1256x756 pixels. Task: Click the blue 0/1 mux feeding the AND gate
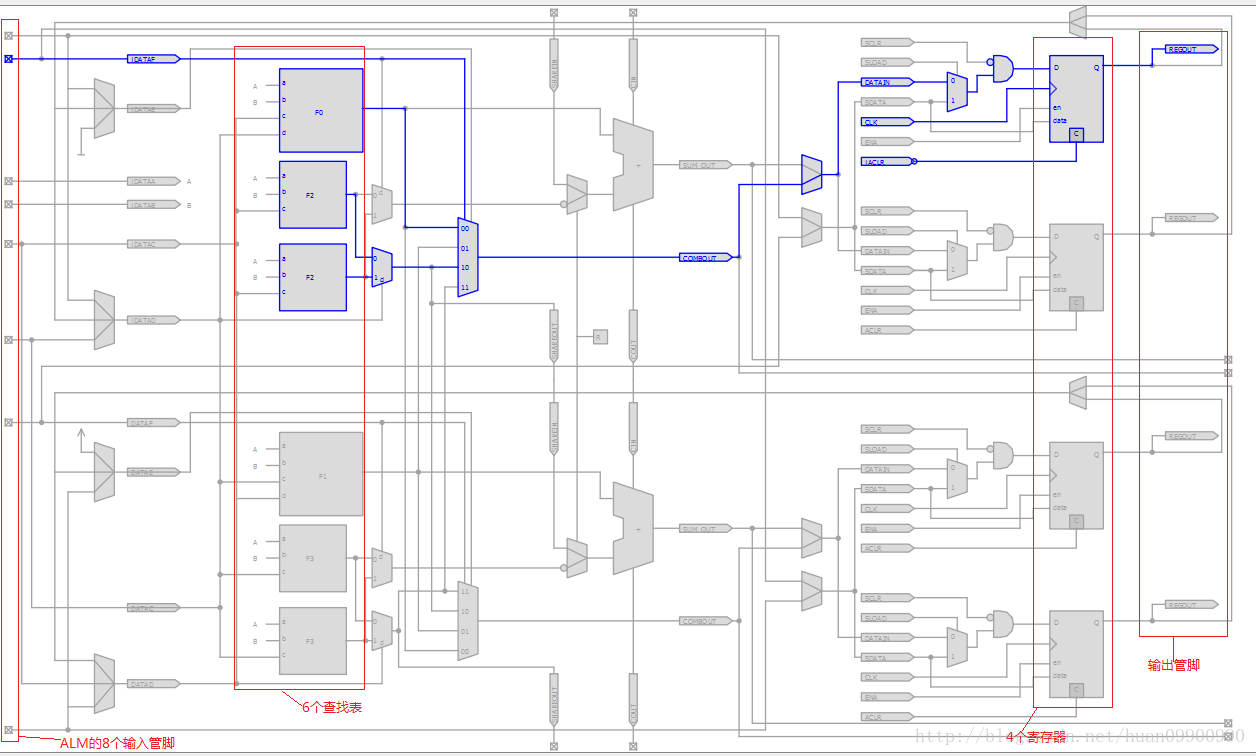coord(957,91)
